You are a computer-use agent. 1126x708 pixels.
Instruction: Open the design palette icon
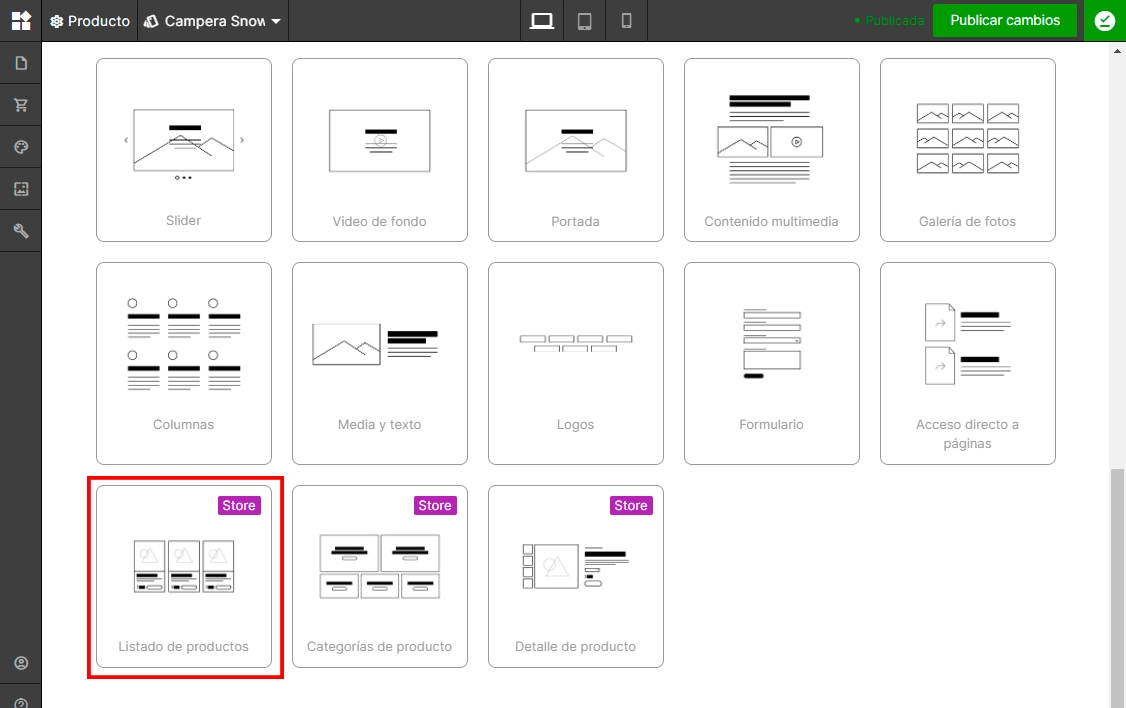pyautogui.click(x=21, y=147)
